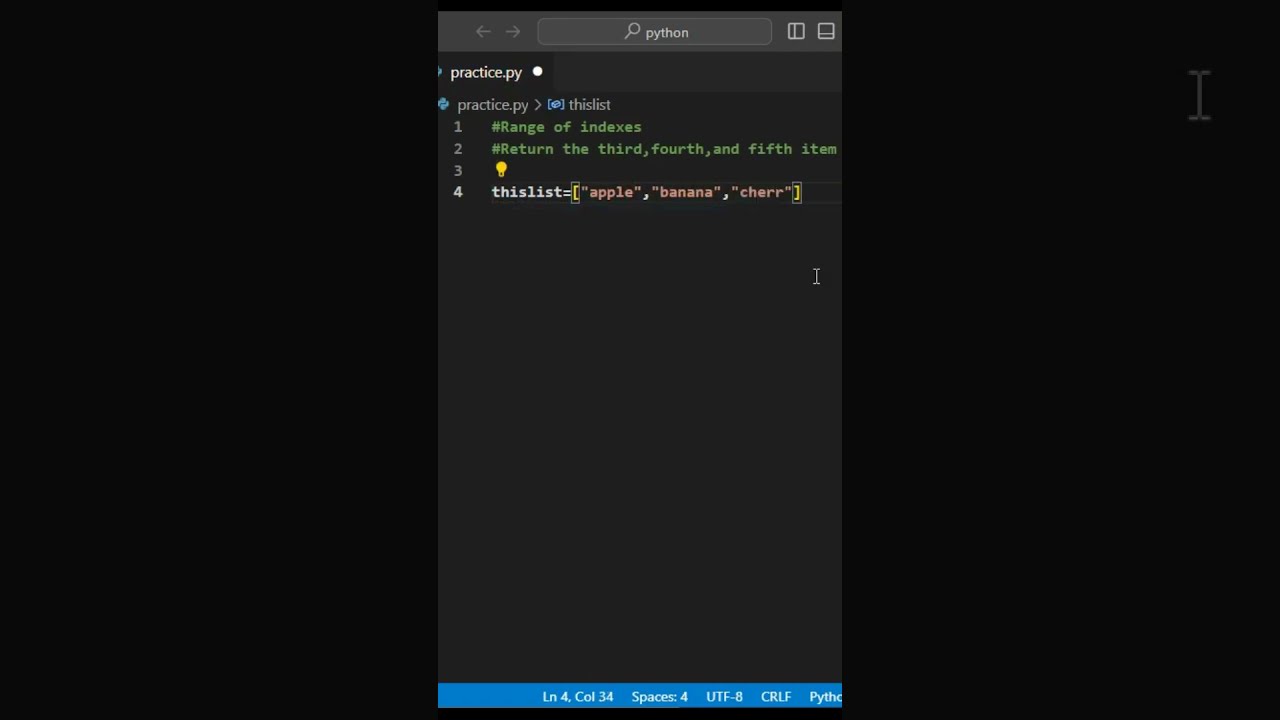Change line endings via CRLF

pyautogui.click(x=776, y=697)
